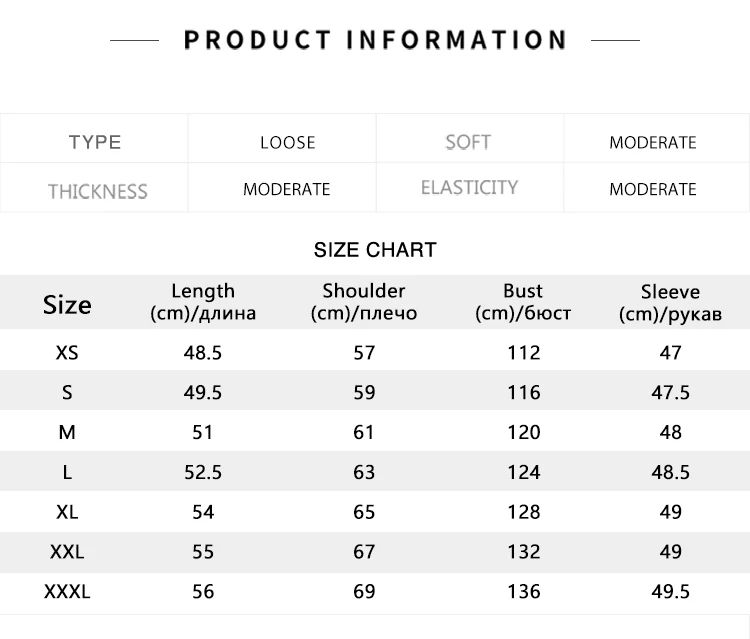Select the XL size row label
Image resolution: width=750 pixels, height=639 pixels.
click(x=67, y=512)
